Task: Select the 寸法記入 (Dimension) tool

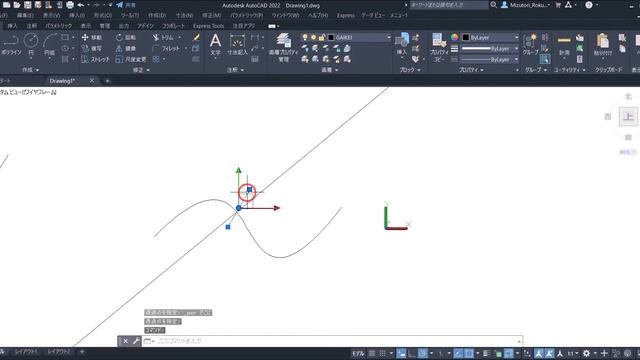Action: (237, 44)
